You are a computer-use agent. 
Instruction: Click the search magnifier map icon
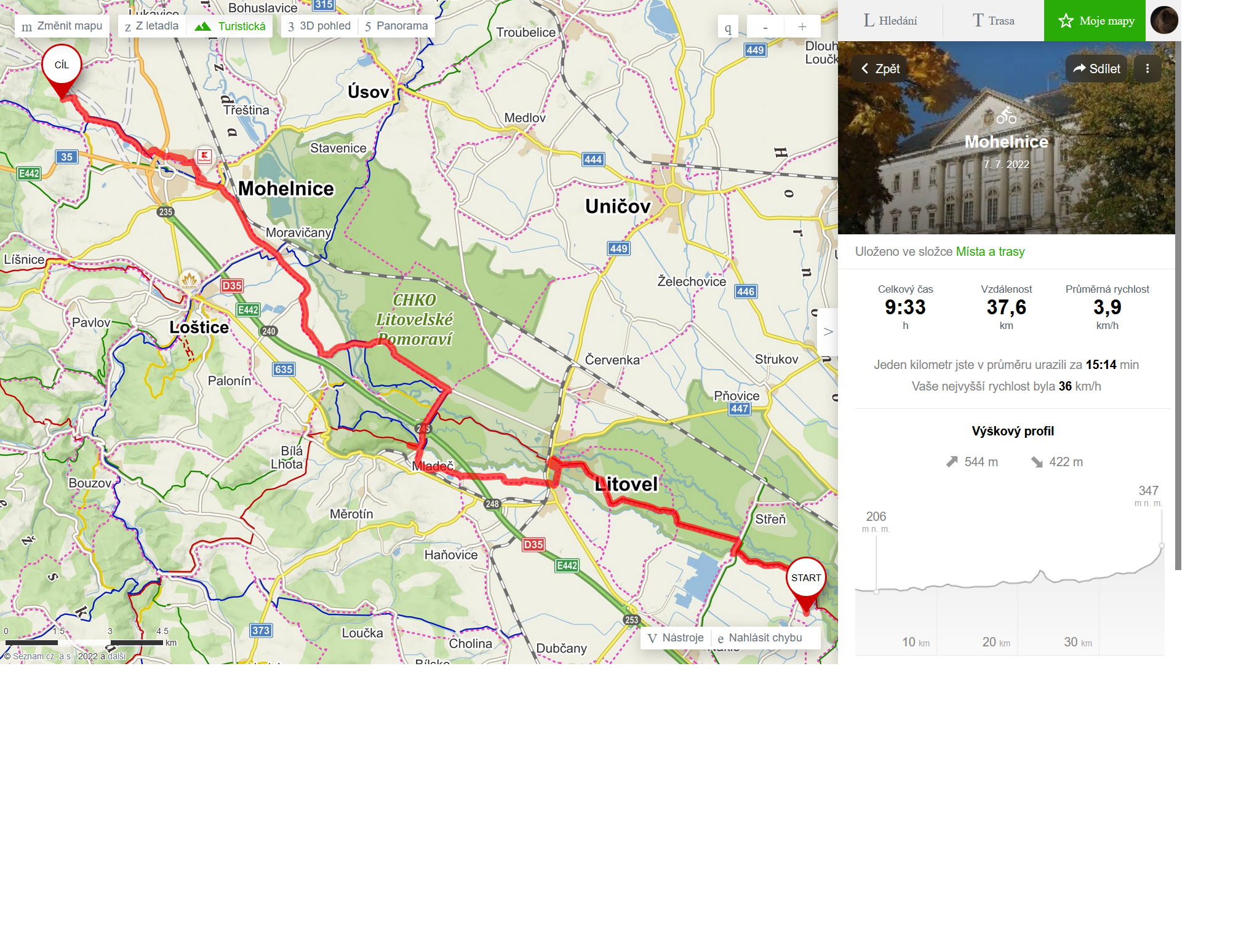tap(728, 26)
